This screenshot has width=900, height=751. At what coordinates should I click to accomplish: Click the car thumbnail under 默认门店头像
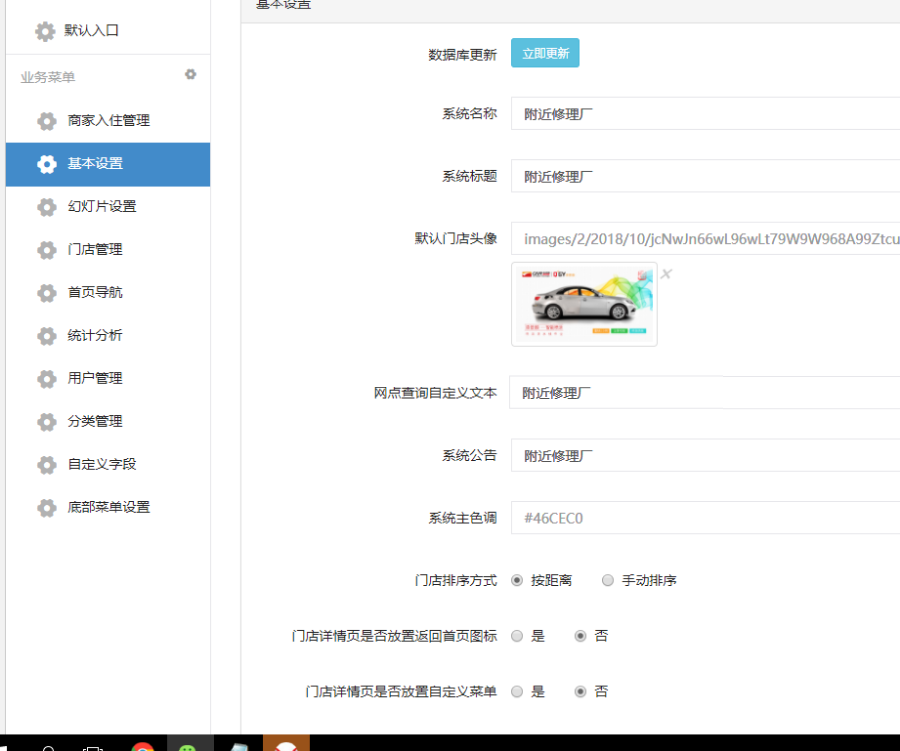584,304
